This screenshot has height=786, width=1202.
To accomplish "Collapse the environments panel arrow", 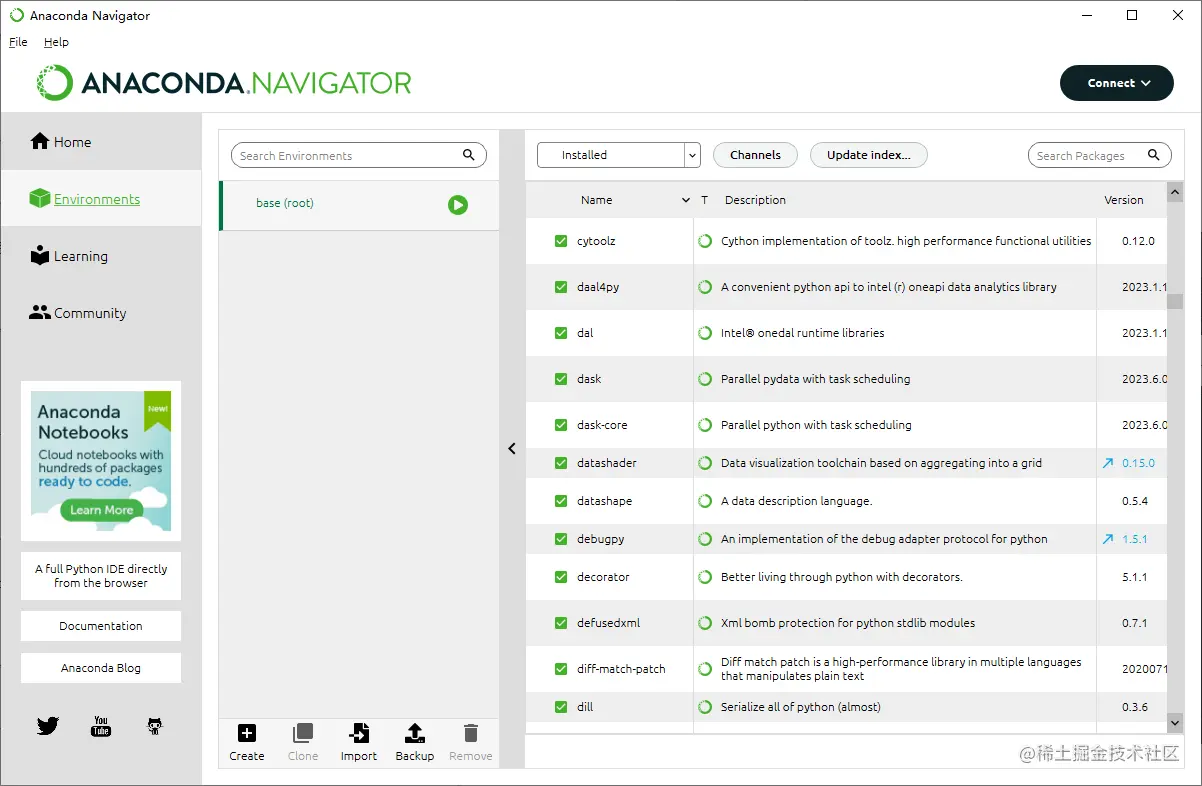I will point(512,449).
